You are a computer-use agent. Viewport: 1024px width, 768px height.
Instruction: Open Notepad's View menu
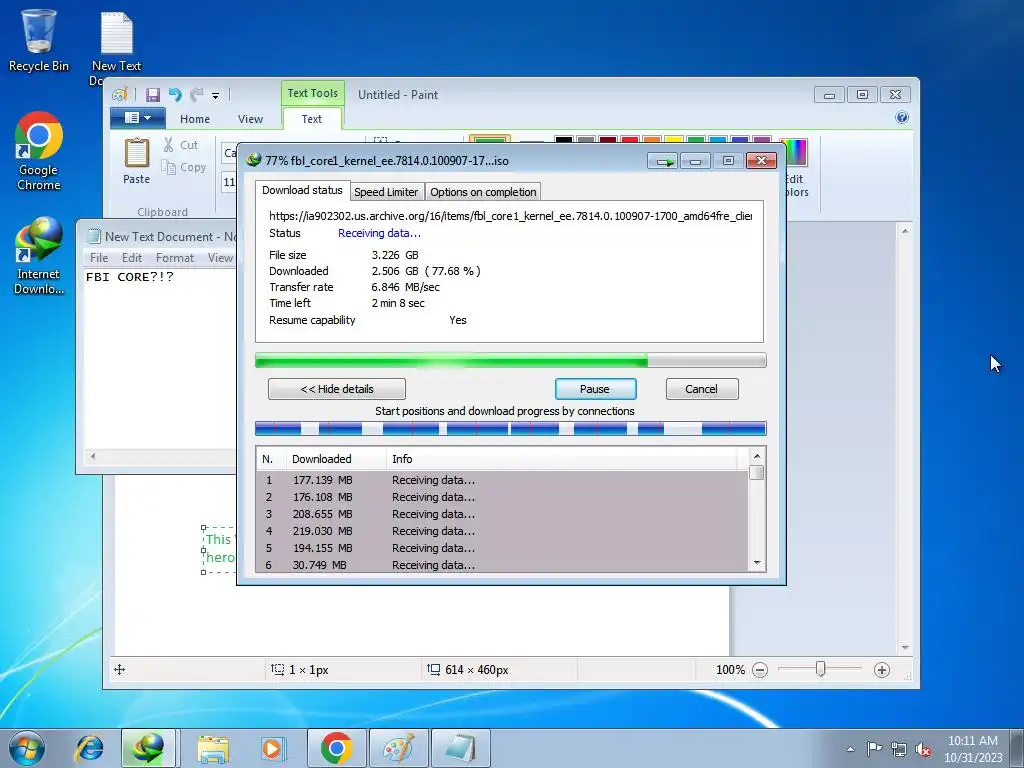click(x=220, y=258)
